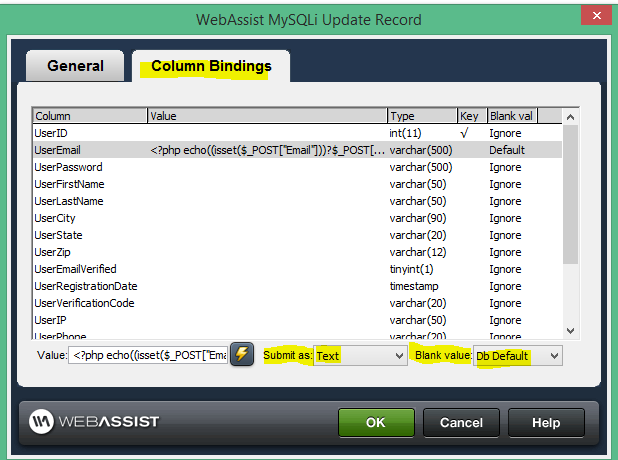
Task: Click the lightning bolt dynamic binding icon
Action: click(x=242, y=354)
